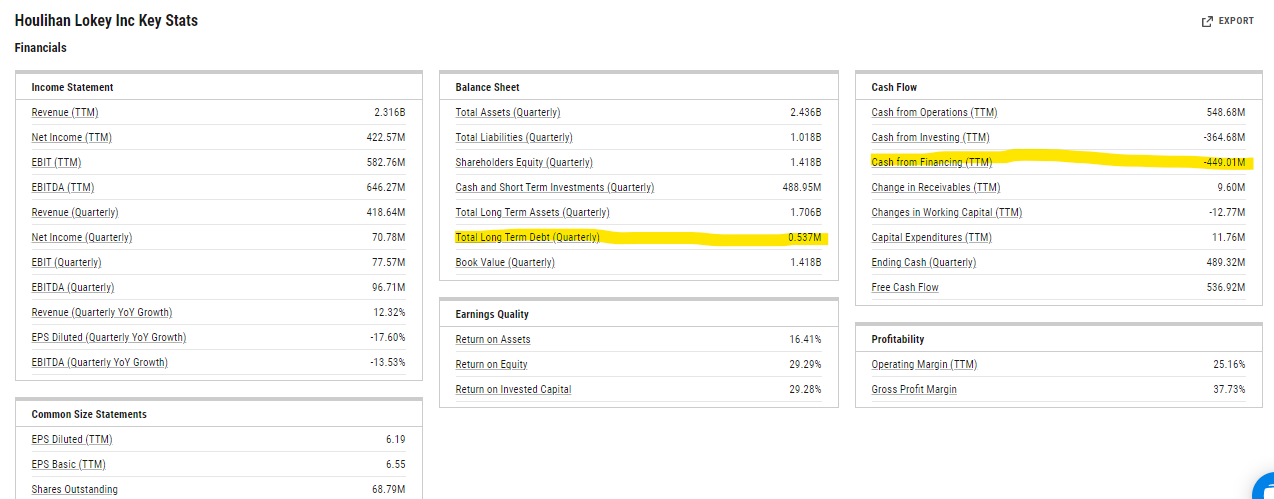Open Cash and Short Term Investments link
The width and height of the screenshot is (1274, 499).
555,187
